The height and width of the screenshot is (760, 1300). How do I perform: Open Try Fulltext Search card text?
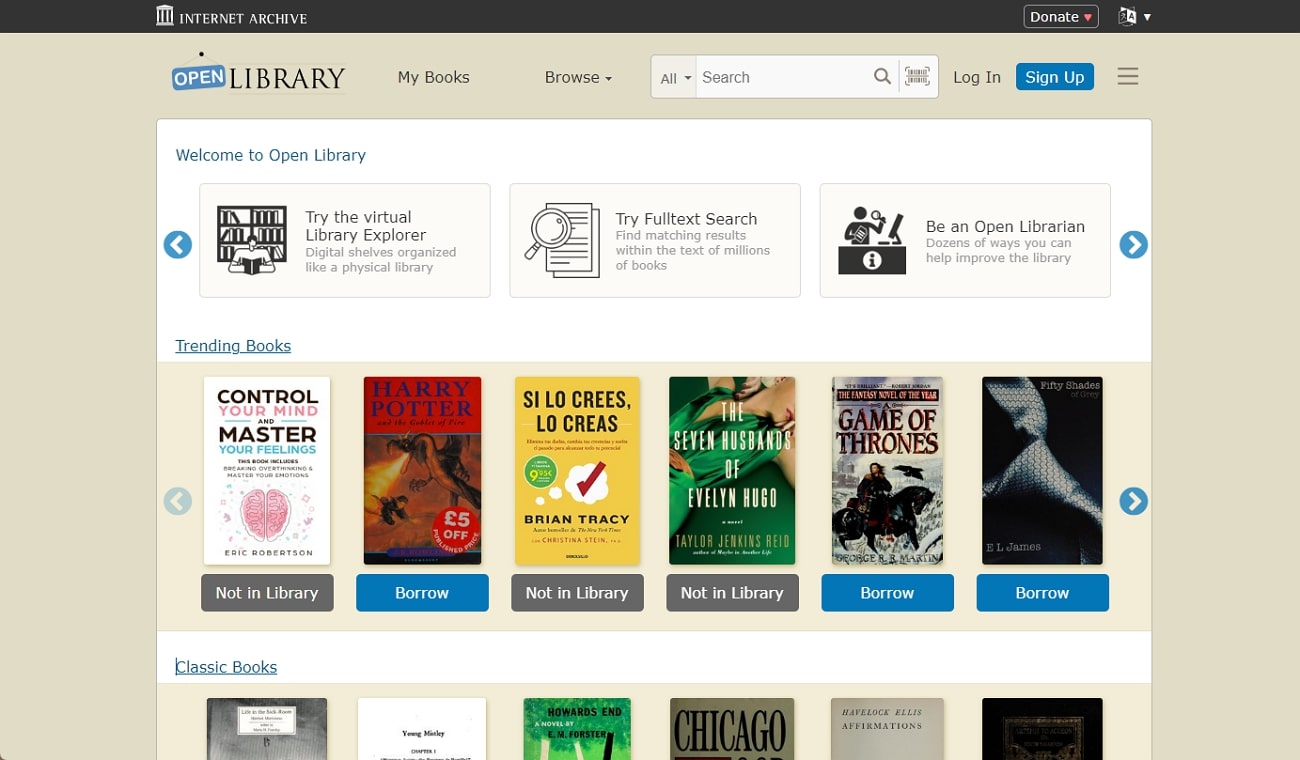692,241
